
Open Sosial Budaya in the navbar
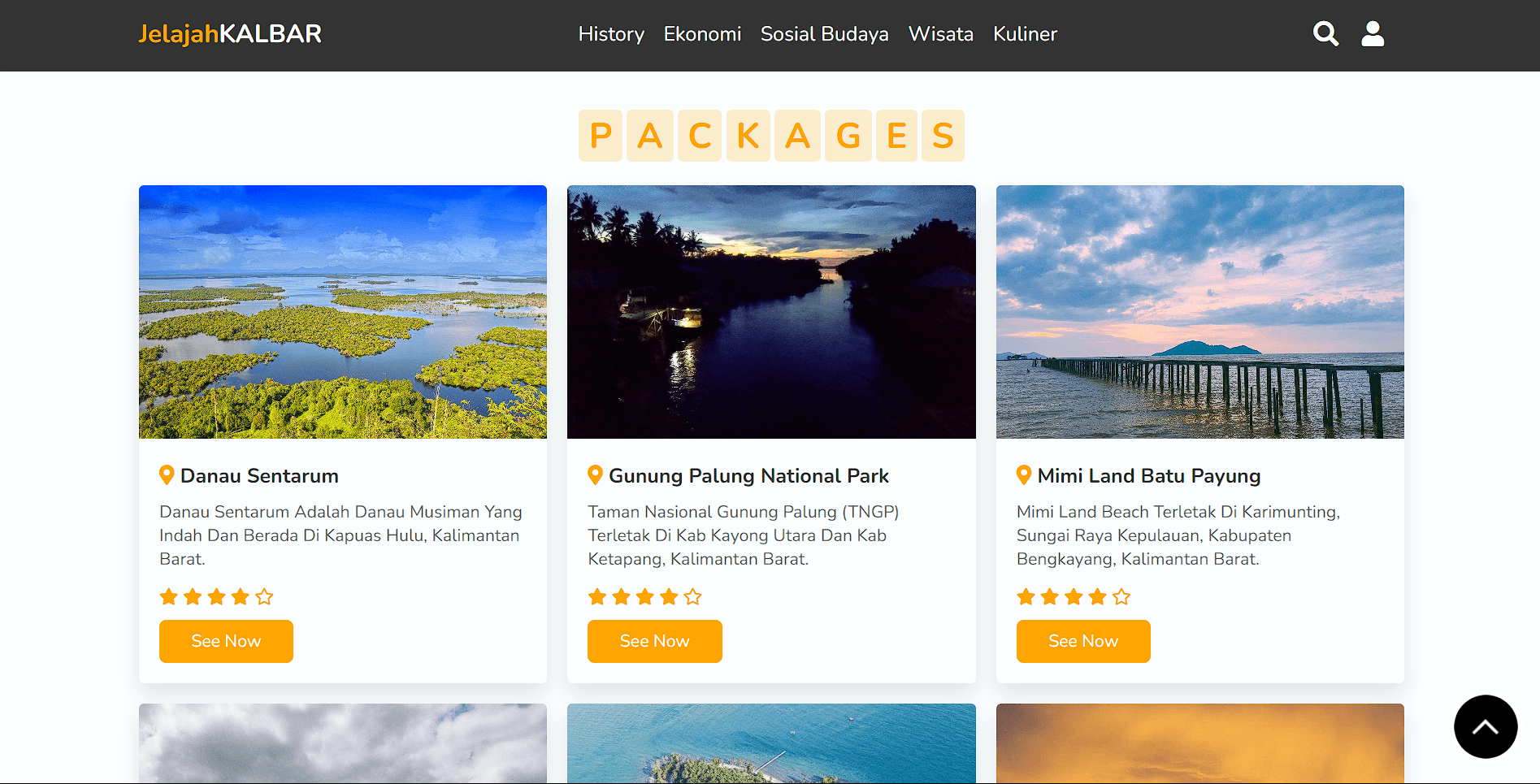point(824,34)
